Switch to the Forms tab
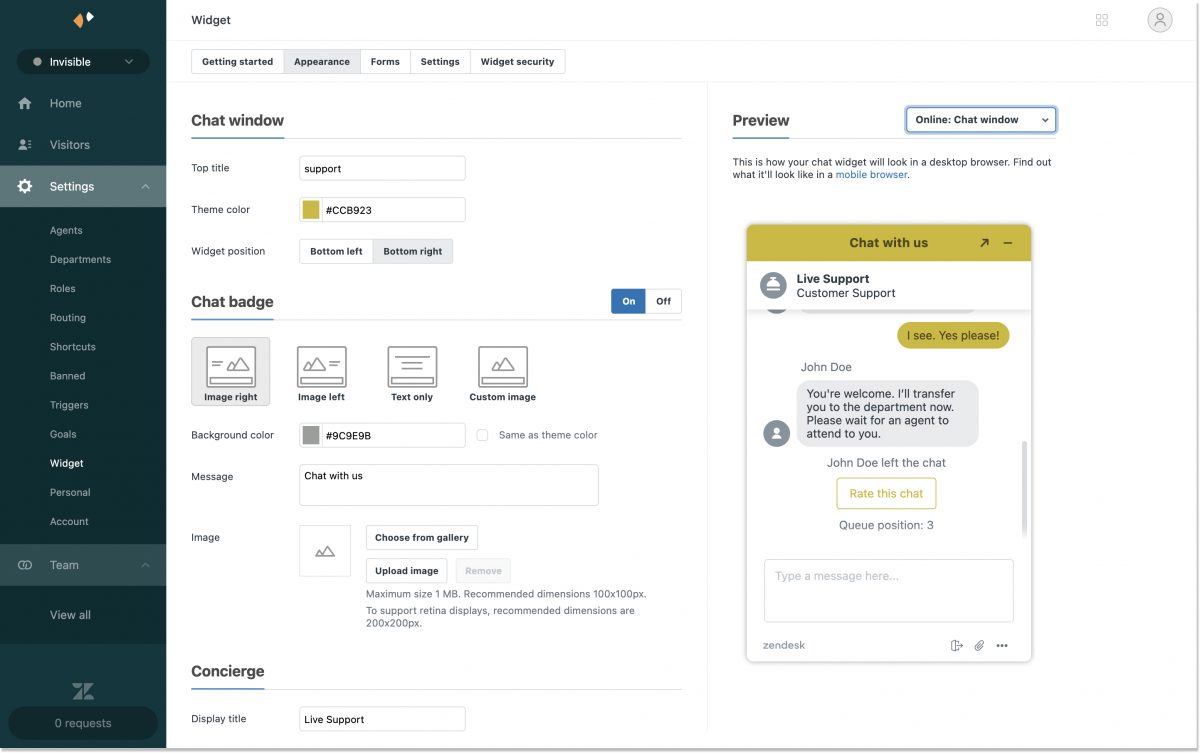 385,61
